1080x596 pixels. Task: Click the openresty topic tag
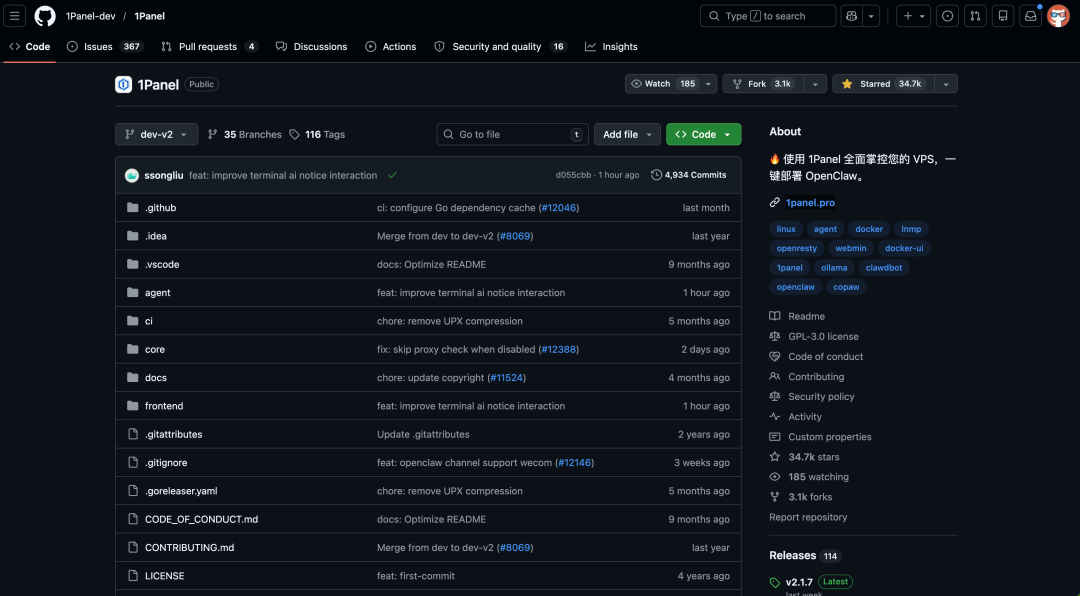coord(796,248)
